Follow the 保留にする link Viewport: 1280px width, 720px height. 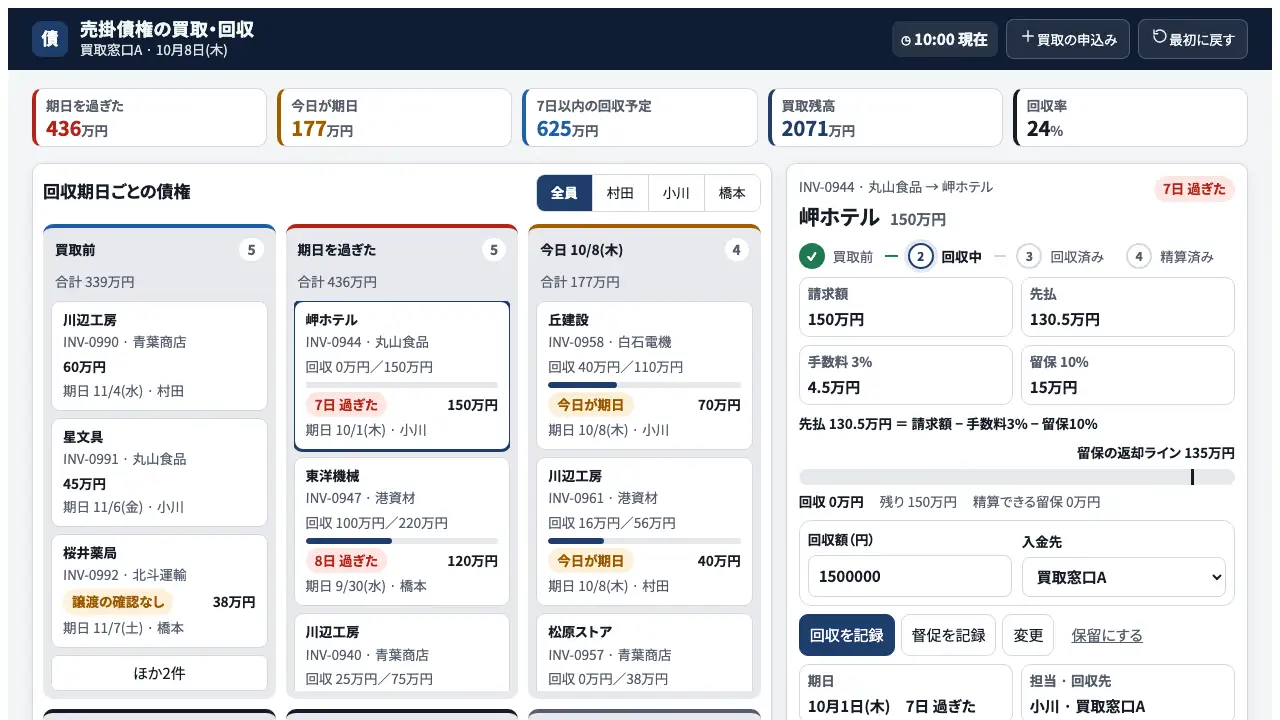[1107, 635]
